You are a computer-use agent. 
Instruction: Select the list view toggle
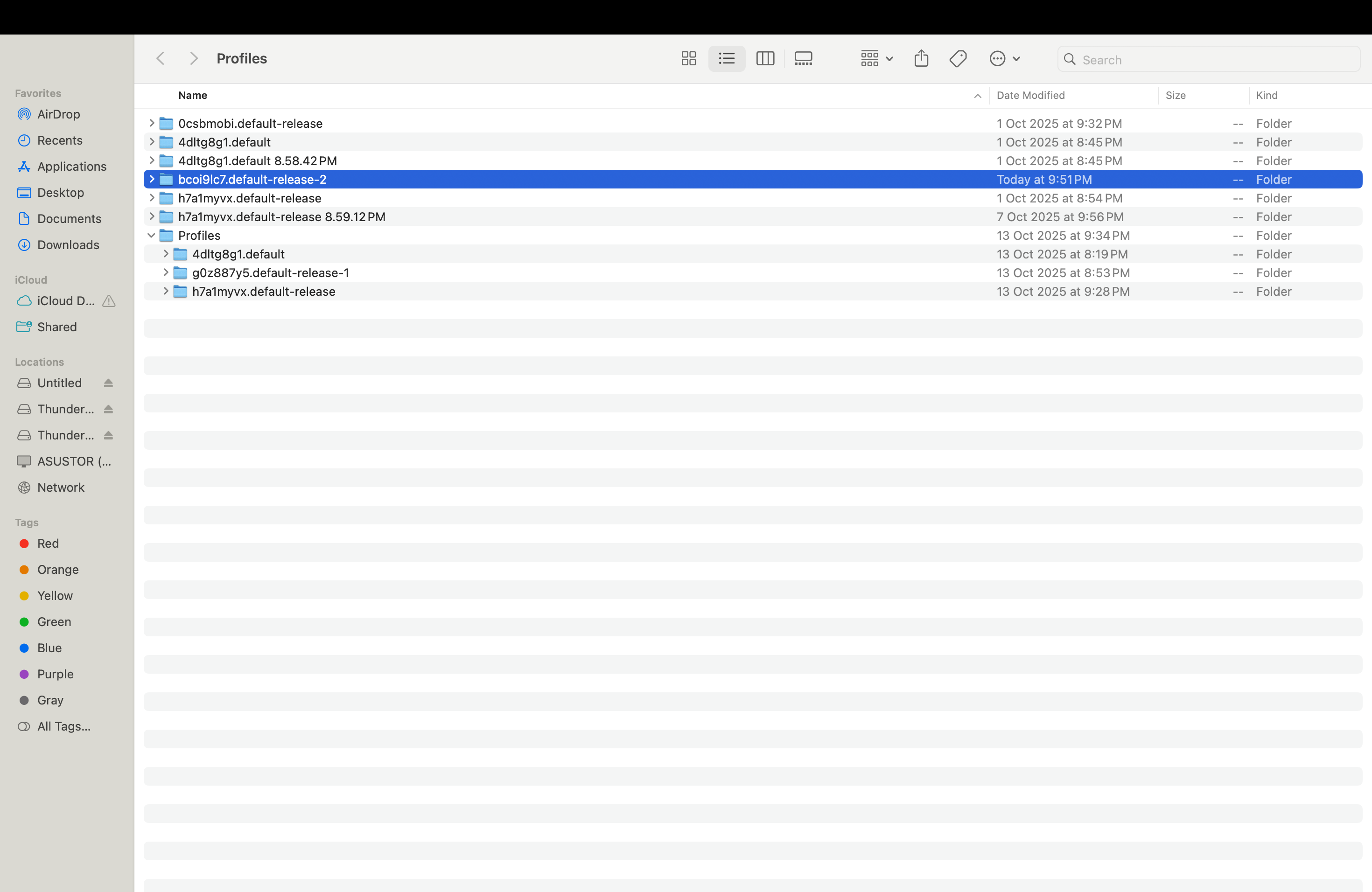tap(726, 59)
